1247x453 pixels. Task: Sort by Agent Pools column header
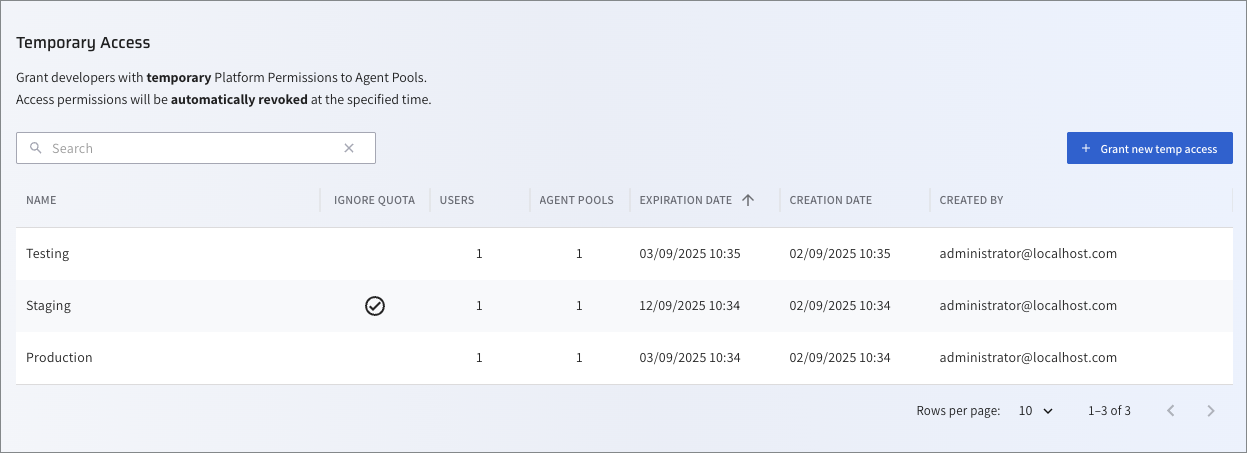tap(576, 200)
